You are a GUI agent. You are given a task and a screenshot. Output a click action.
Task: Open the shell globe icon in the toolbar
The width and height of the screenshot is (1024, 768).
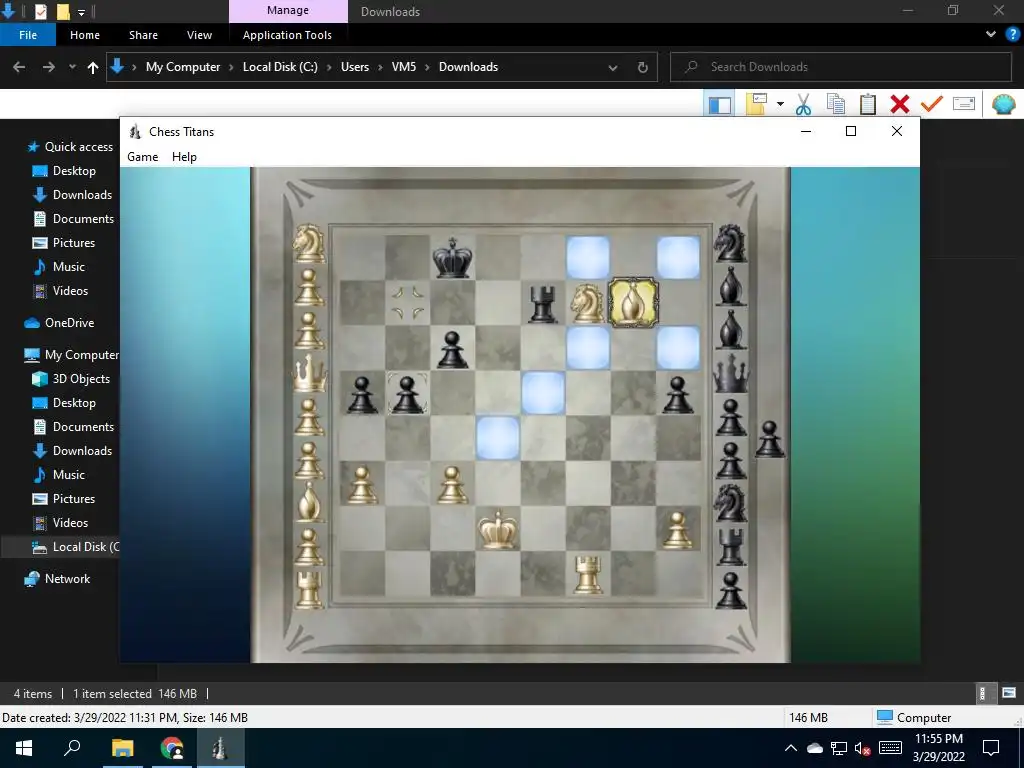pos(1004,104)
